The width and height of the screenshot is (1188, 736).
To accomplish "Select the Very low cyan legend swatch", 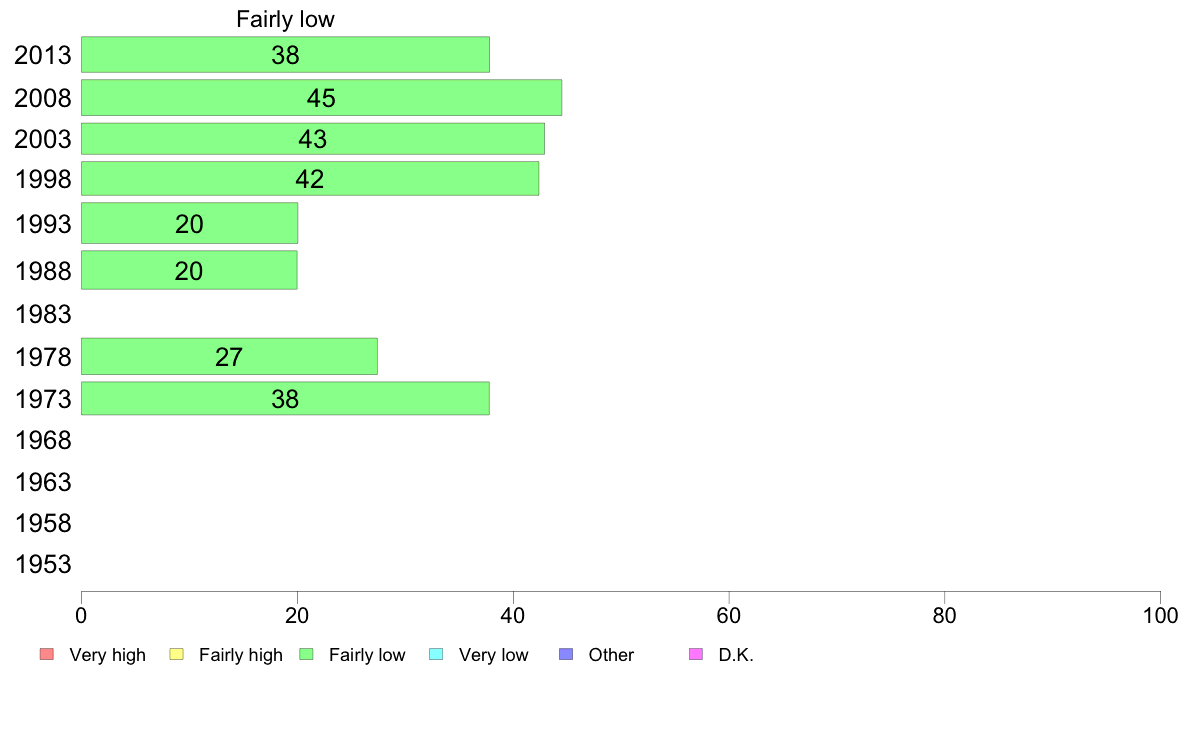I will click(x=436, y=654).
